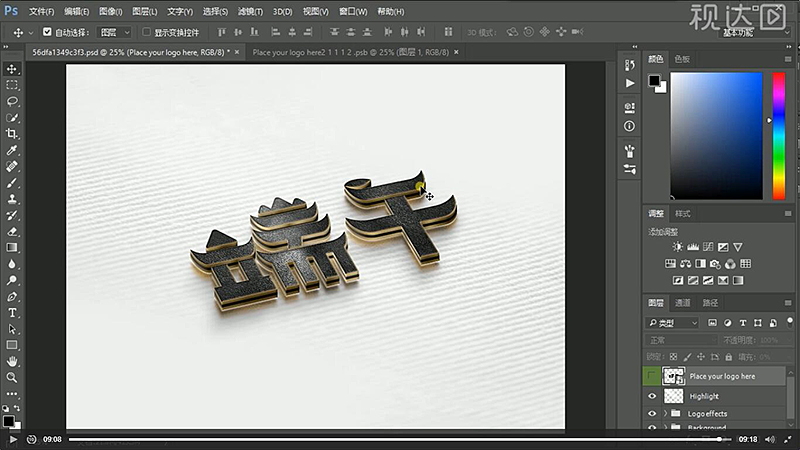The image size is (800, 450).
Task: Open the auto-select Layer dropdown
Action: click(x=115, y=32)
